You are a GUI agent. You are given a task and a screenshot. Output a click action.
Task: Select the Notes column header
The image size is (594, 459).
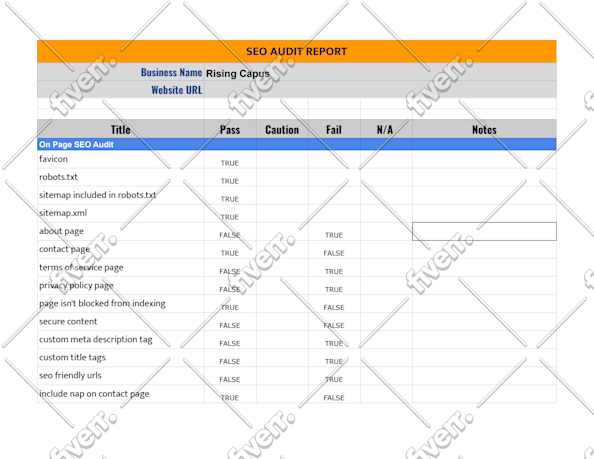[485, 130]
